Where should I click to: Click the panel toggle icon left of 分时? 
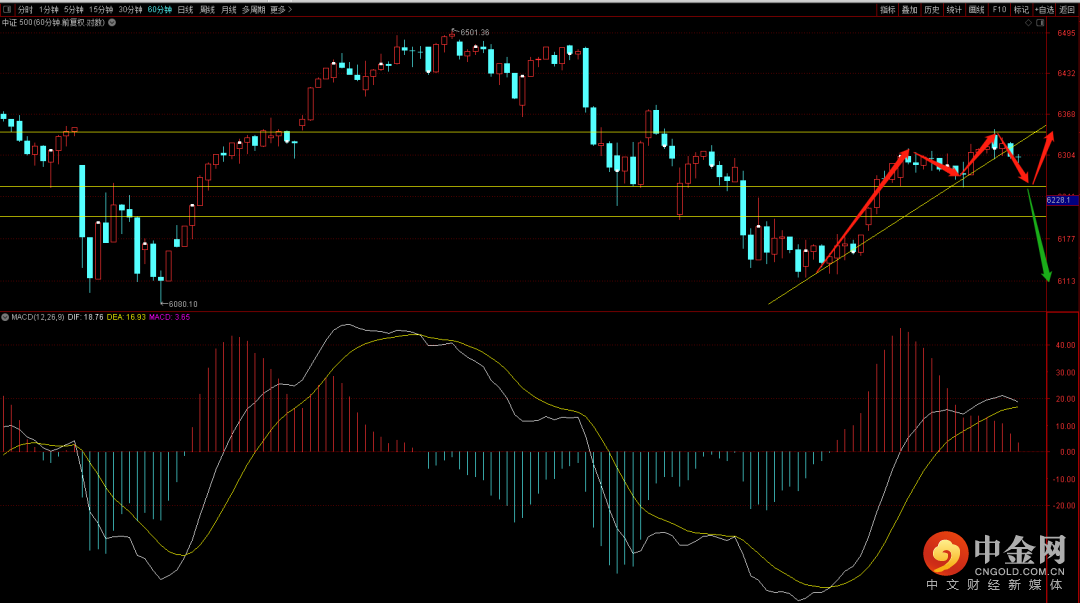(x=6, y=10)
